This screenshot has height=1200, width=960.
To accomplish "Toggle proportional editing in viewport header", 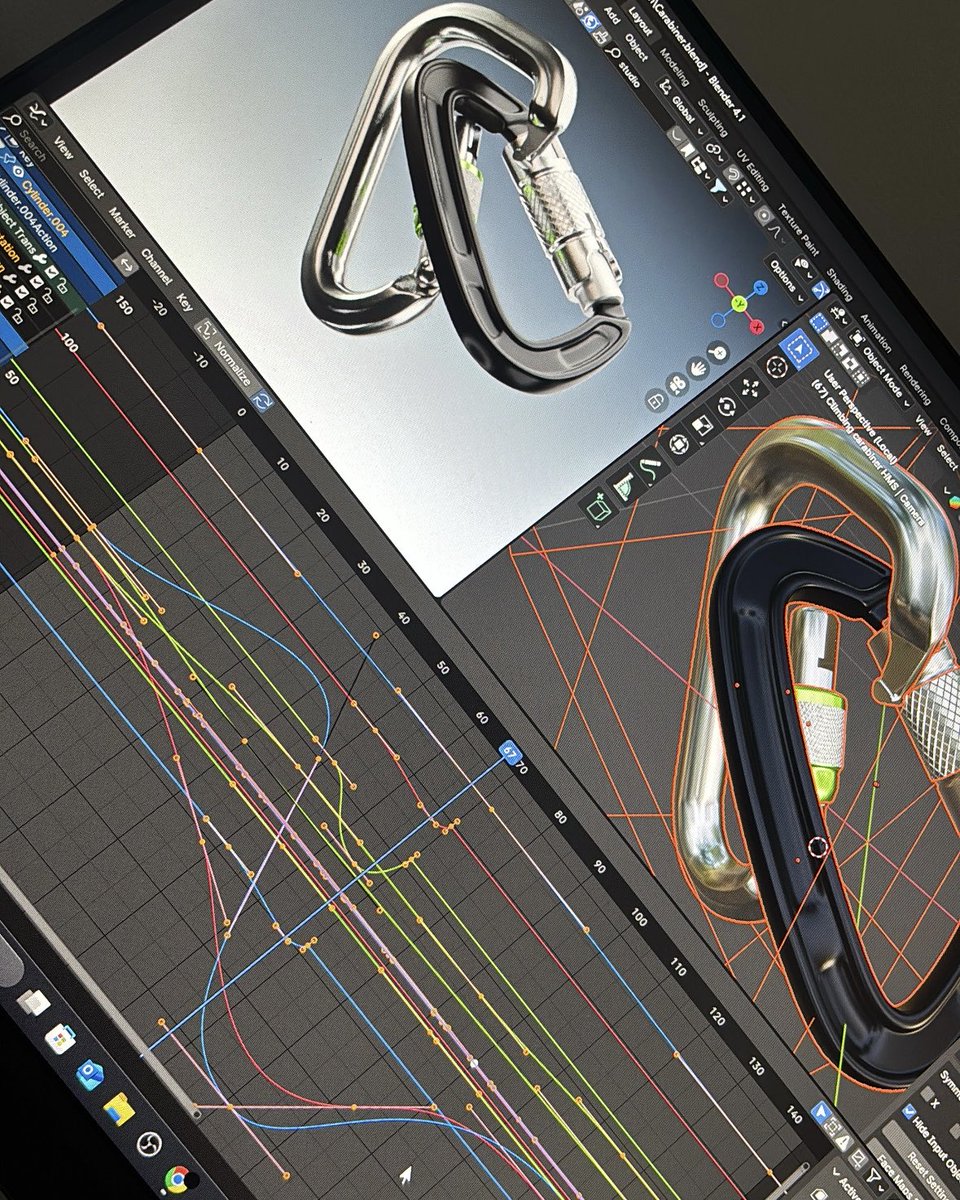I will [764, 217].
